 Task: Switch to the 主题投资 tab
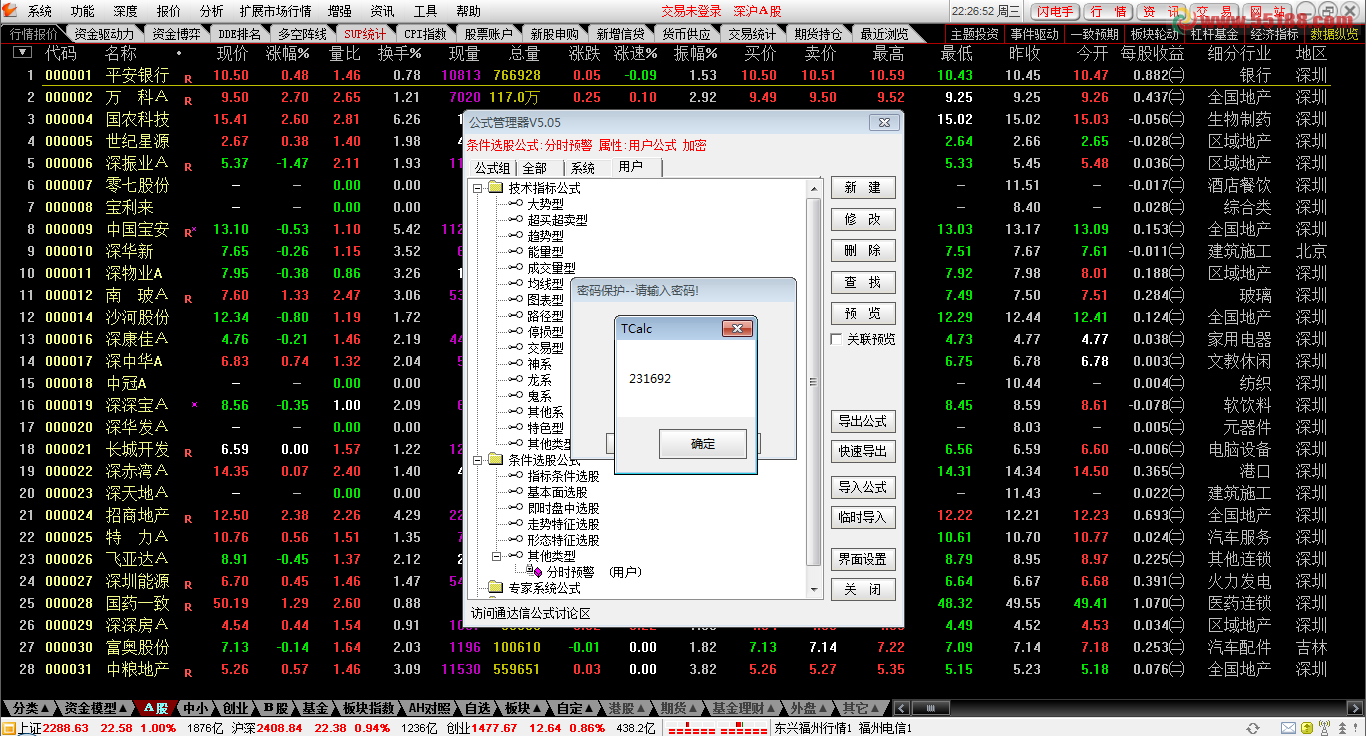[x=974, y=34]
